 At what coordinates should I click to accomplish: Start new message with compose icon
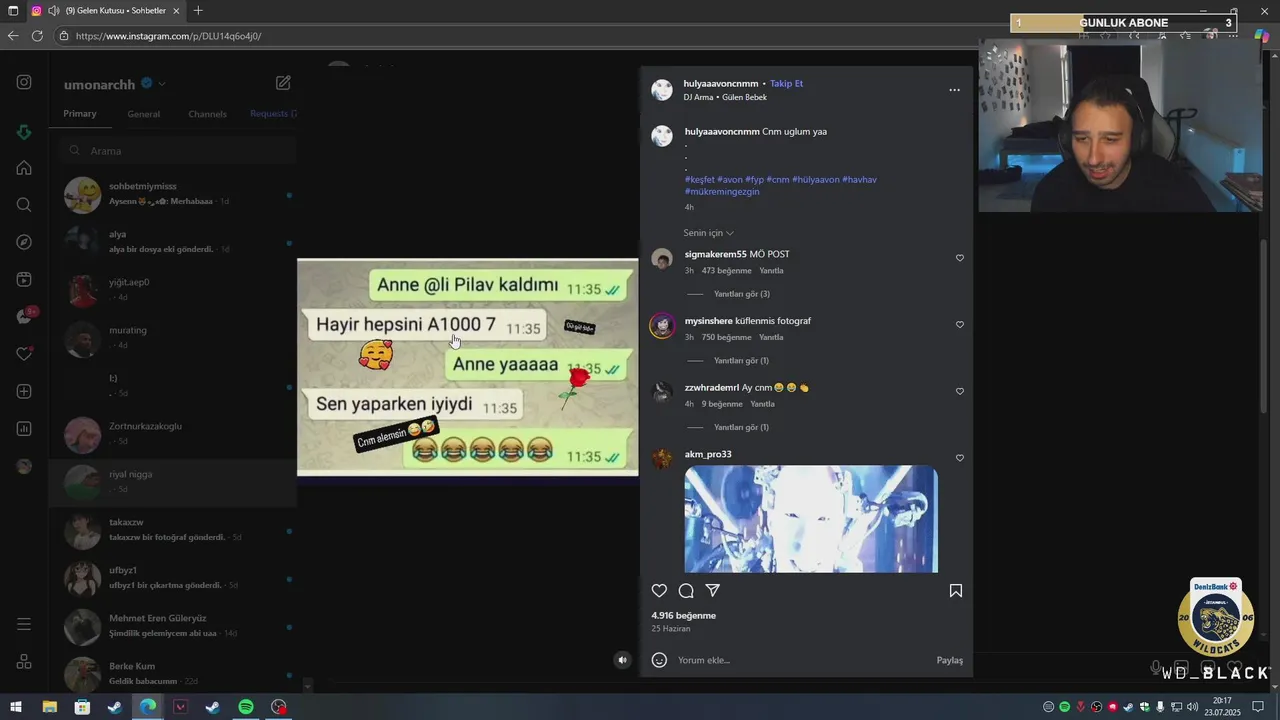(283, 83)
